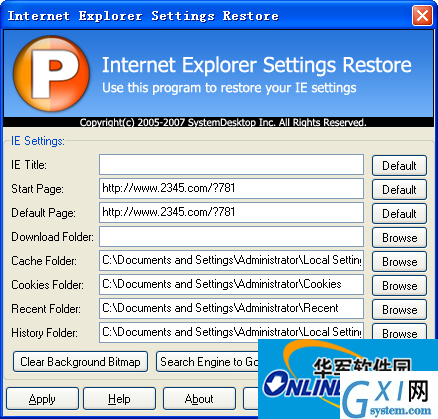Click the Cache Folder path field
Screen dimensions: 438x419
tap(231, 260)
